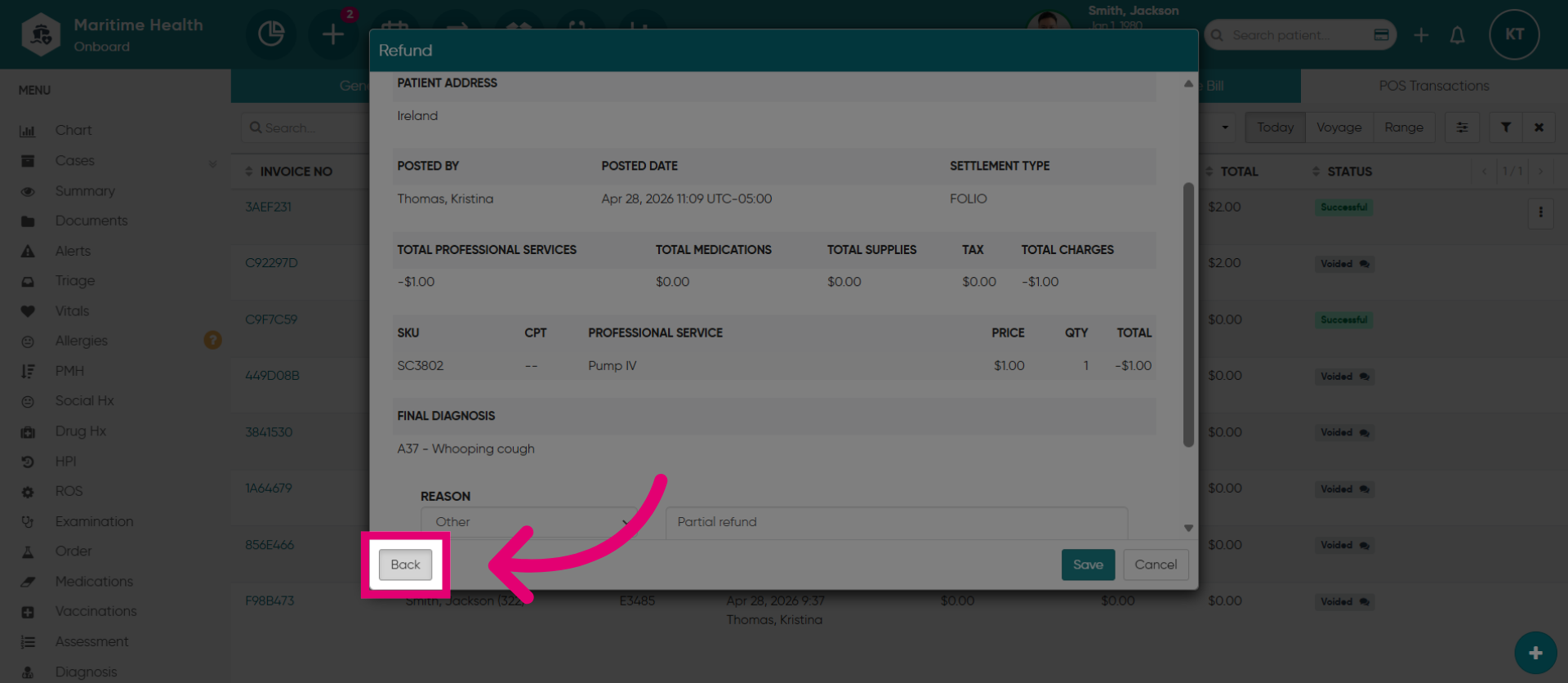Click the dialog scroll down arrow
The width and height of the screenshot is (1568, 683).
(1188, 529)
